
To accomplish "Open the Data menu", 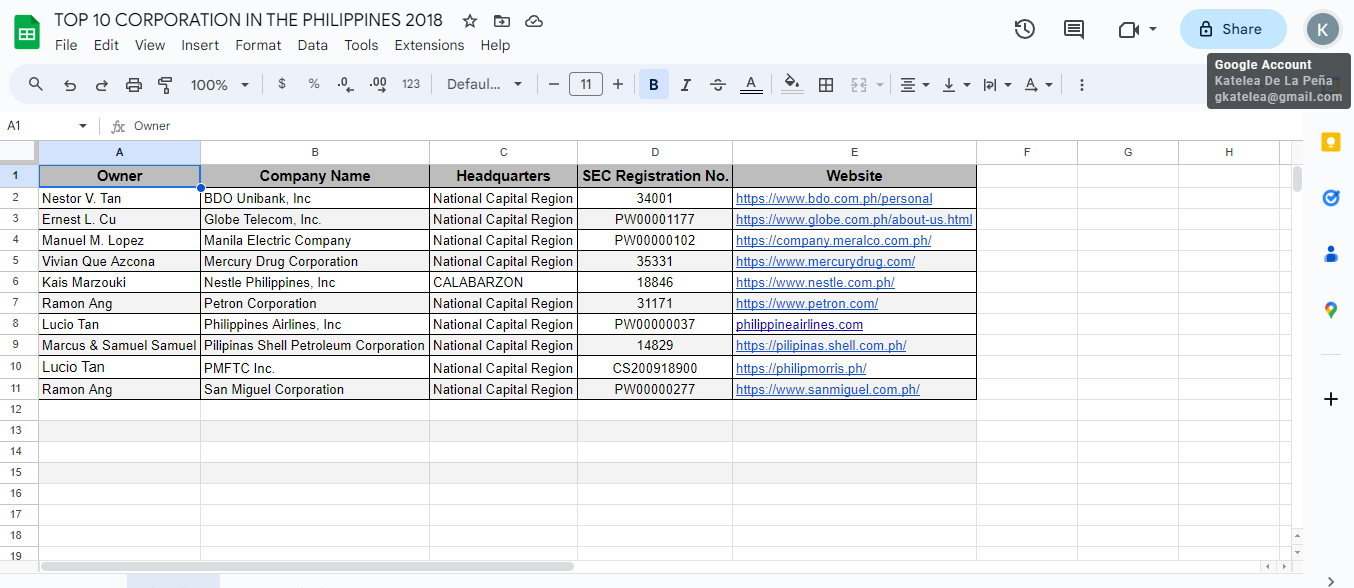I will pos(313,45).
